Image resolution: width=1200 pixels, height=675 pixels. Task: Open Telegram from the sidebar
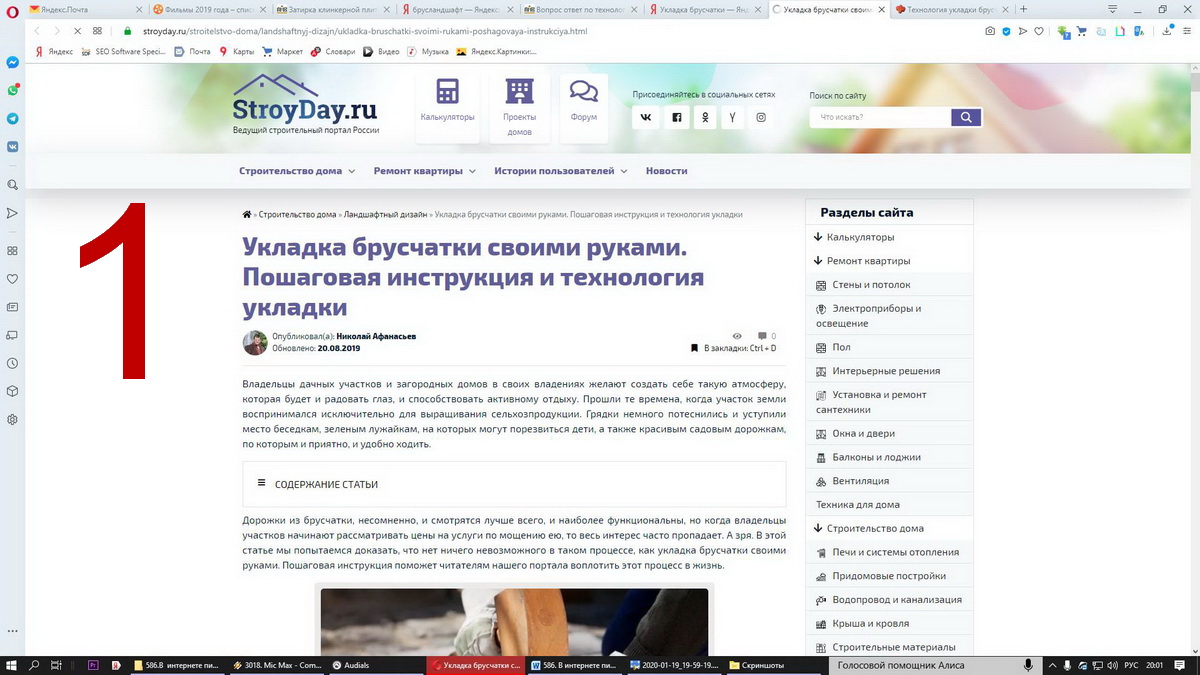click(x=12, y=118)
